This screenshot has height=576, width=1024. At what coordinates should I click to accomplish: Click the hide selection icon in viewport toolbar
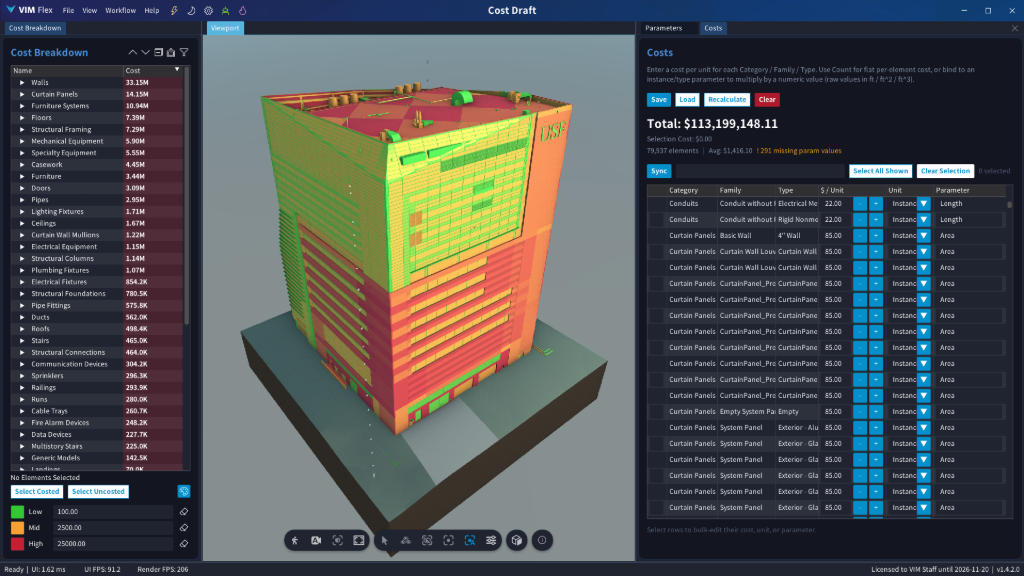point(427,540)
